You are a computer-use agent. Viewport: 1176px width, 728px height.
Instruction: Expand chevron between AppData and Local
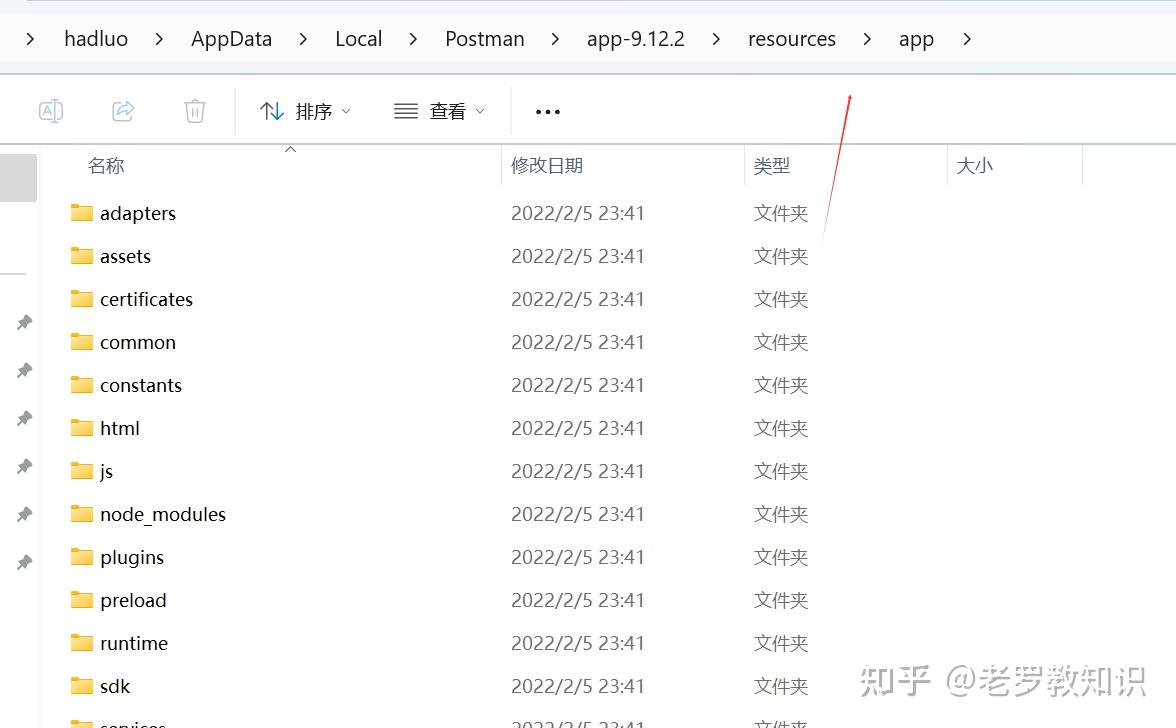303,39
